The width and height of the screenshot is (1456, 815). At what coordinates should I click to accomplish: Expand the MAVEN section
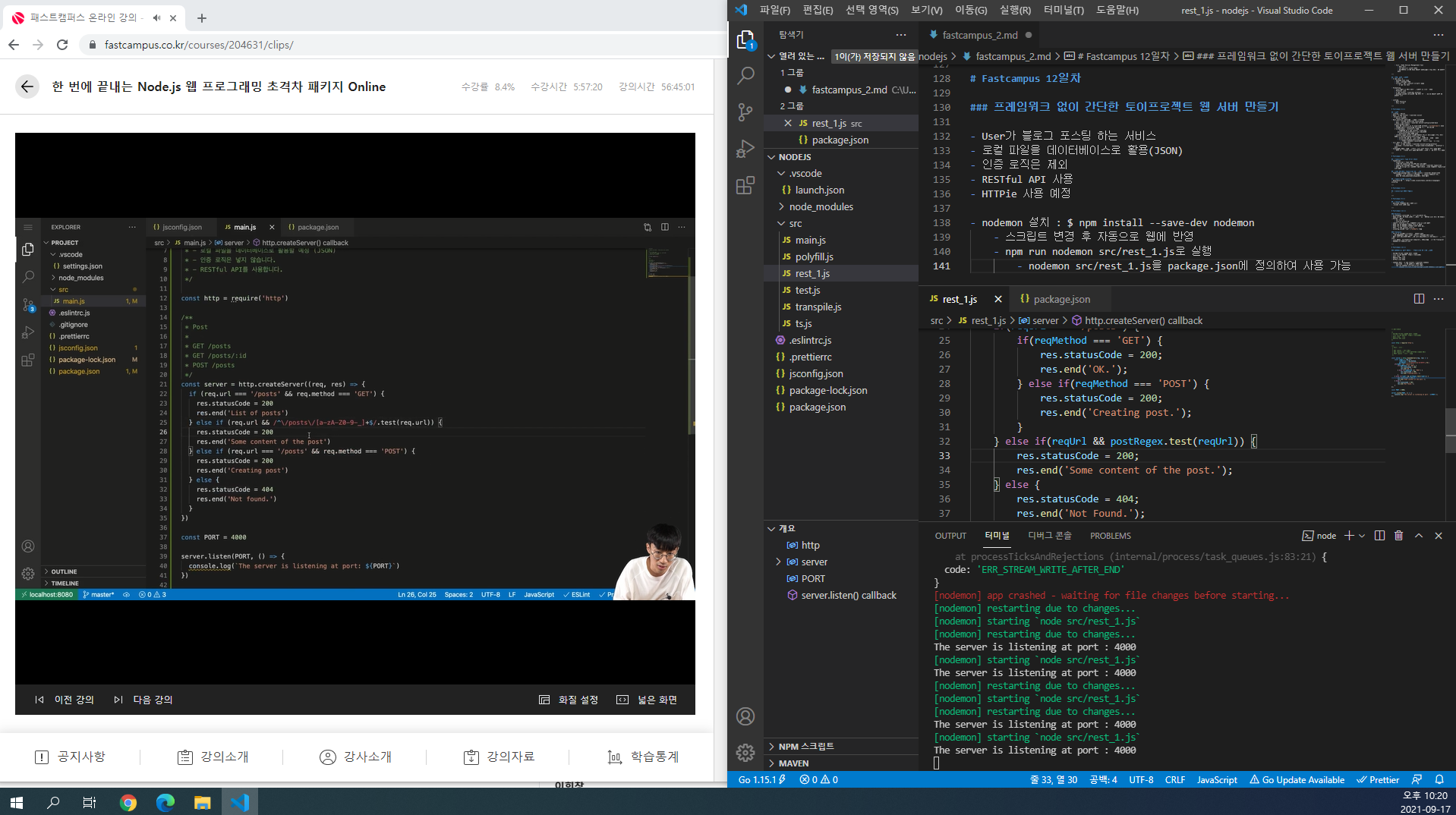771,763
